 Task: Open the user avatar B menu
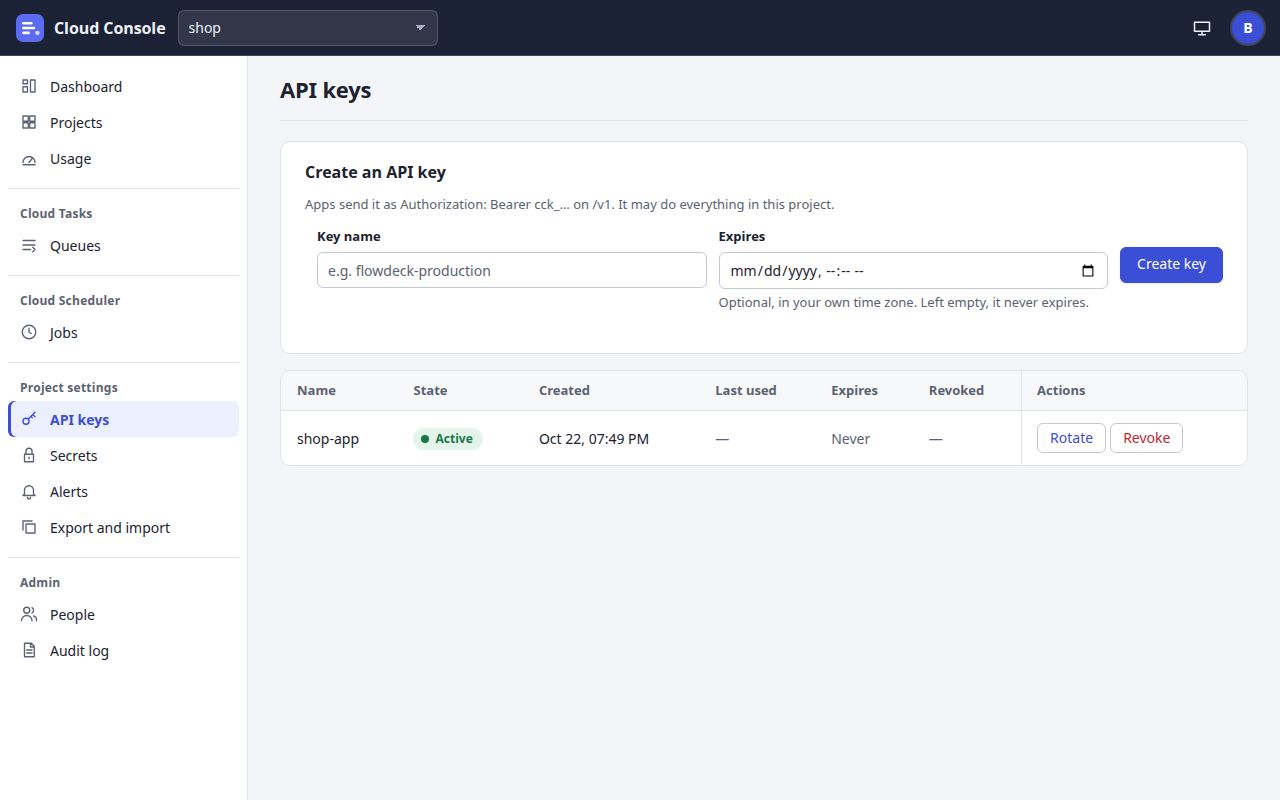pos(1248,28)
